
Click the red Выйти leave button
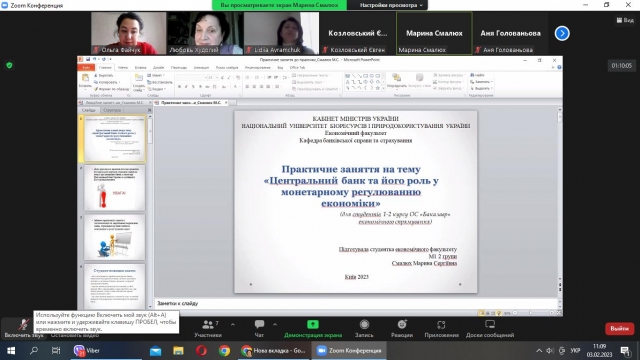point(619,329)
